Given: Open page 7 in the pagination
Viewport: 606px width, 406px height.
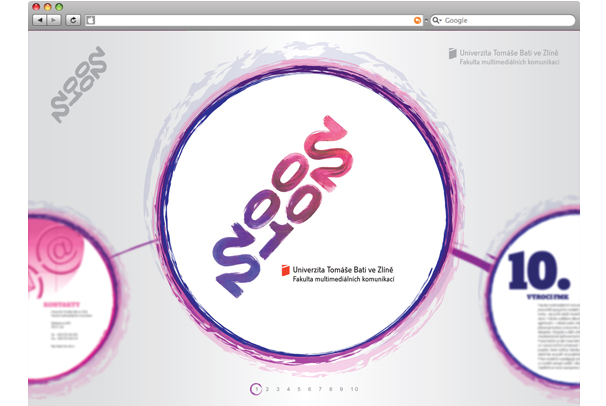Looking at the screenshot, I should [x=321, y=389].
